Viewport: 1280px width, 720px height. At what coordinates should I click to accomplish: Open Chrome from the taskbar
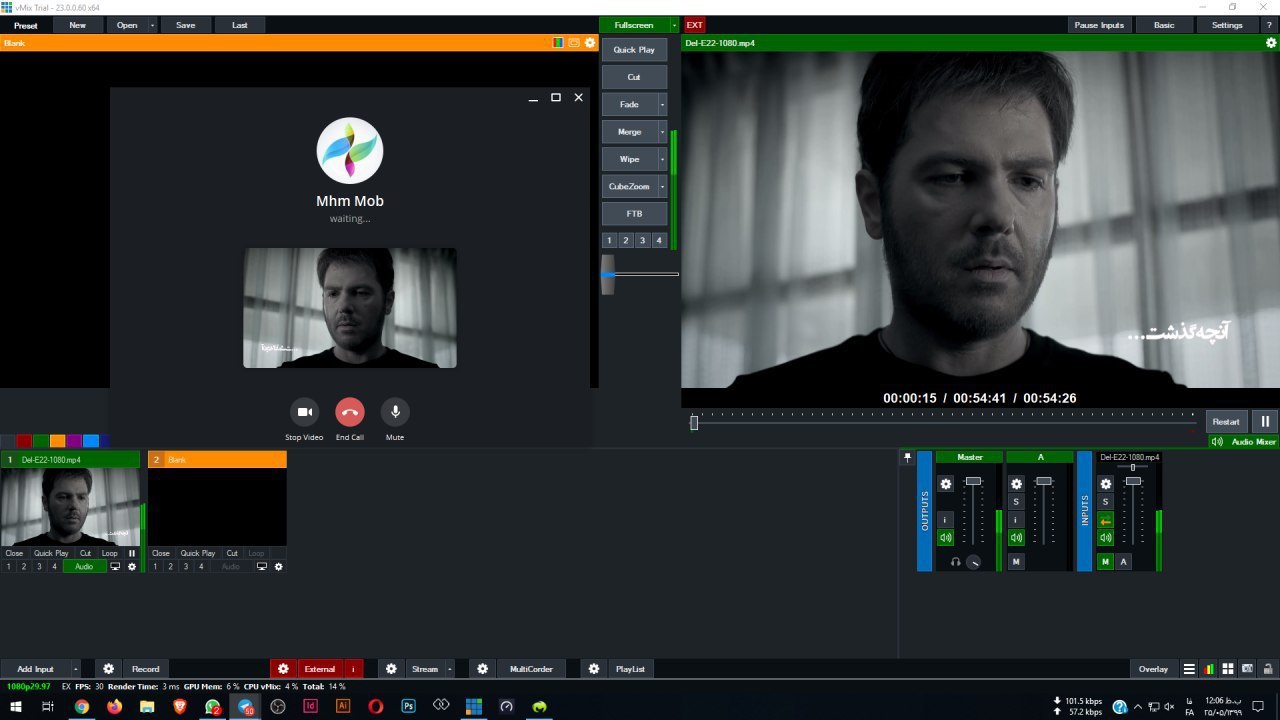coord(82,706)
